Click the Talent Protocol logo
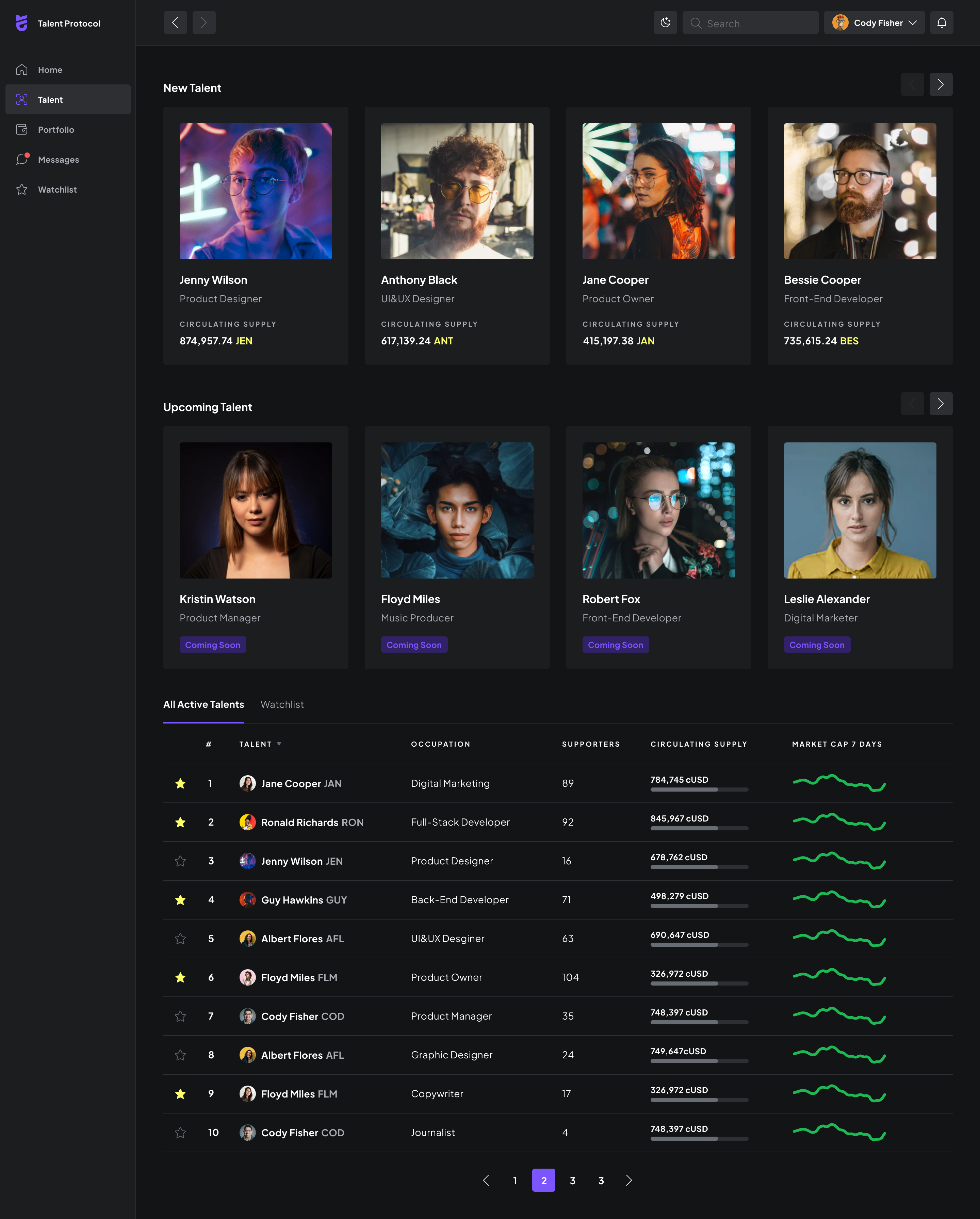980x1219 pixels. click(x=22, y=23)
